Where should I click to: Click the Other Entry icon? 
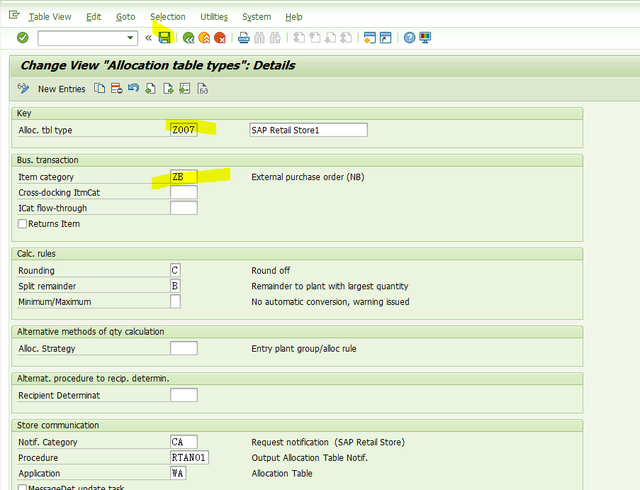tap(185, 88)
